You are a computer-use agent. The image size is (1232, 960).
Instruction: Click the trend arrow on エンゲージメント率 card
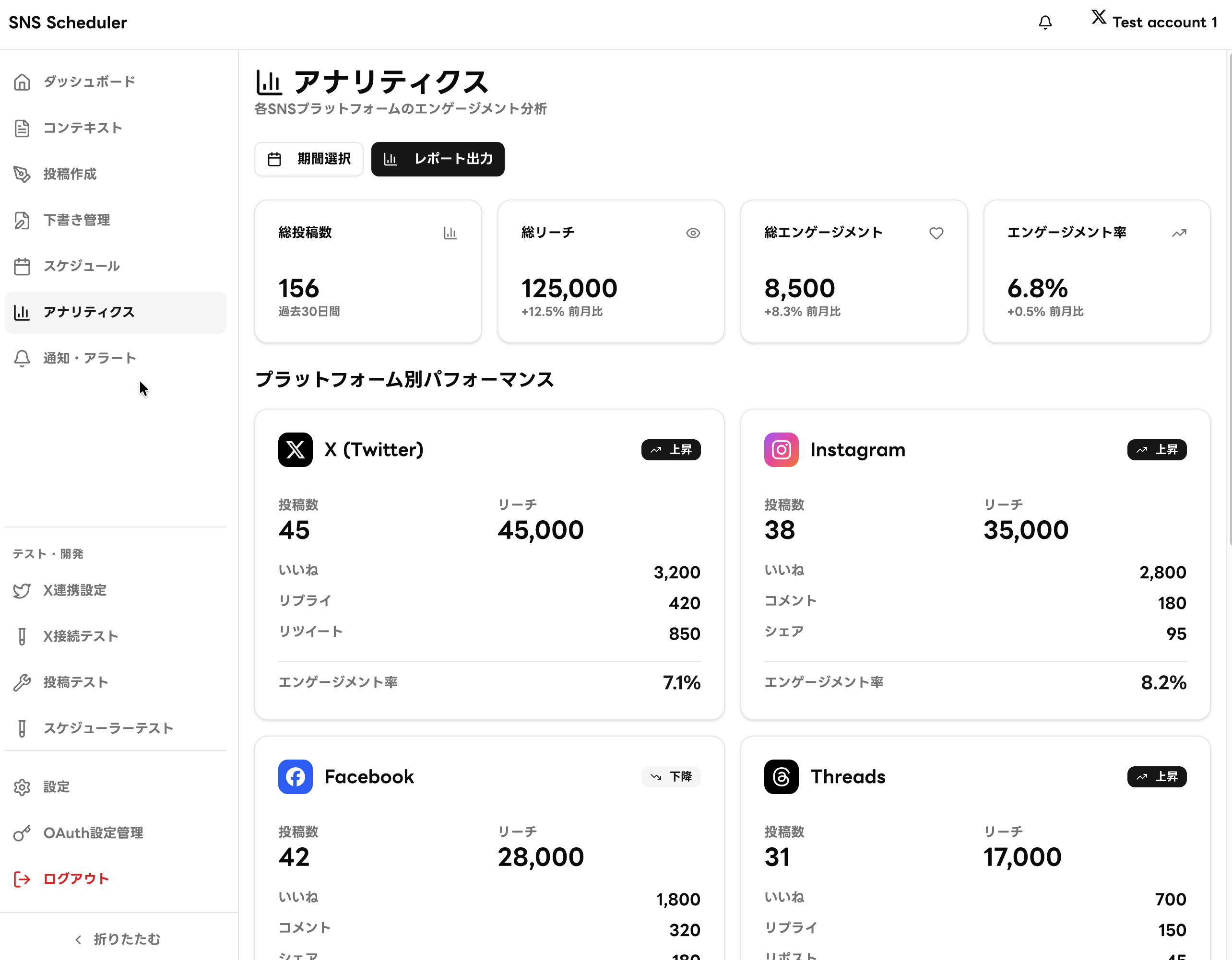(x=1178, y=233)
